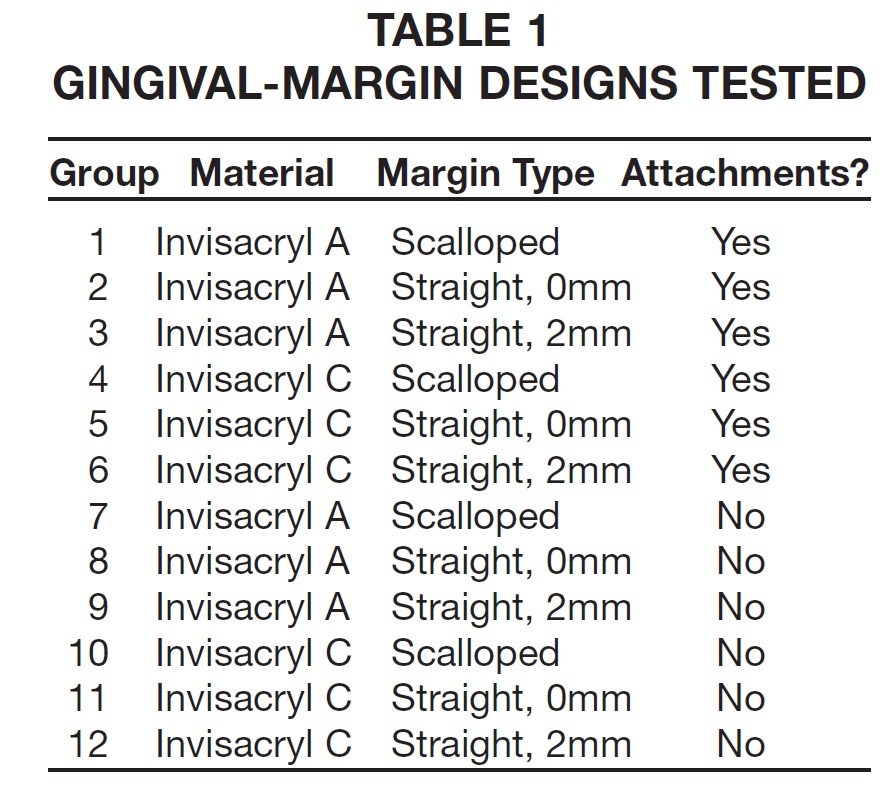The height and width of the screenshot is (794, 892).
Task: Select group number 1 cell
Action: point(98,242)
